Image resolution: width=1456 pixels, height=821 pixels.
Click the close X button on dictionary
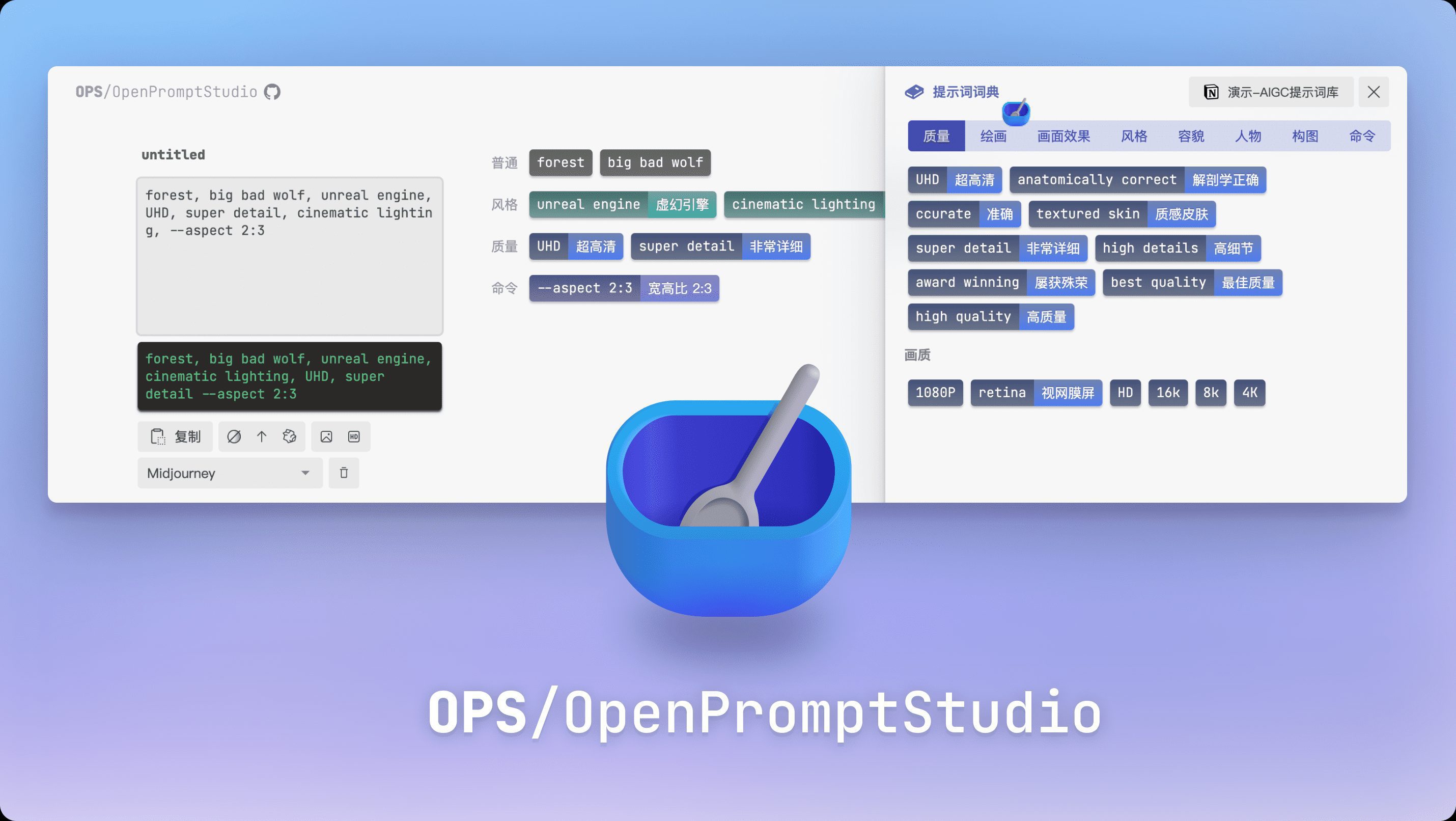click(x=1376, y=91)
